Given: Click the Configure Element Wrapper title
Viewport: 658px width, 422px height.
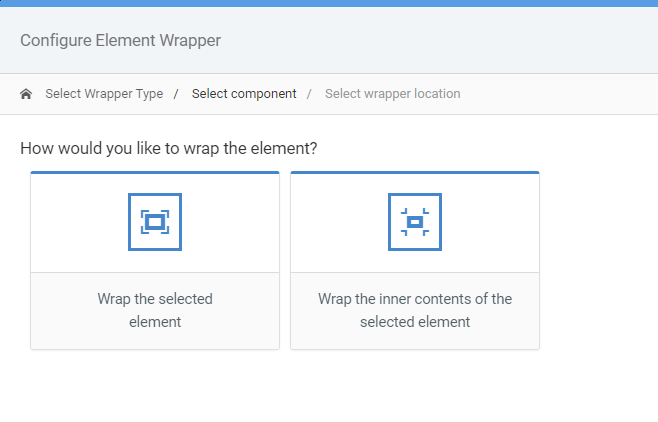Looking at the screenshot, I should (120, 41).
